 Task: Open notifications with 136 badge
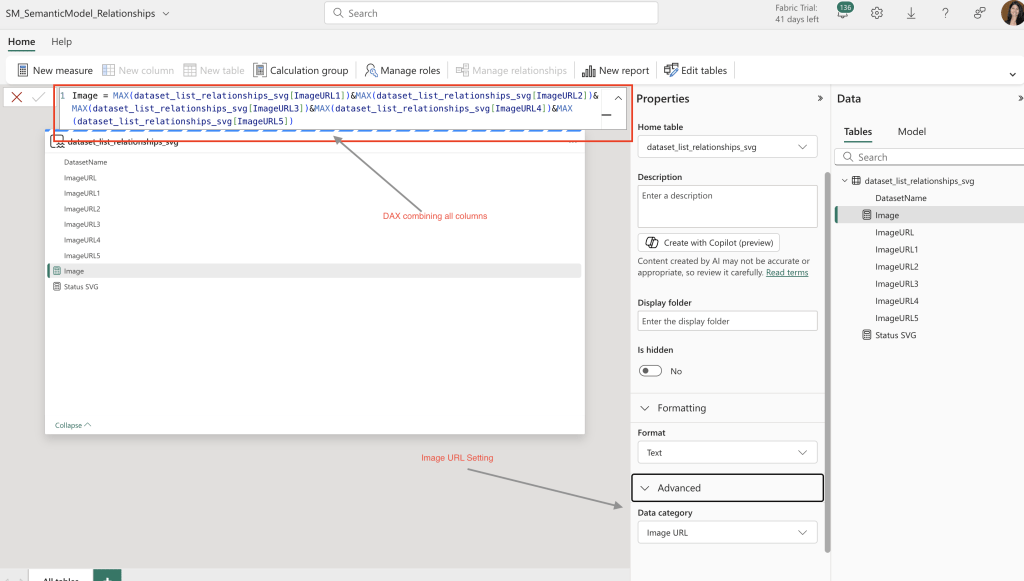tap(844, 12)
